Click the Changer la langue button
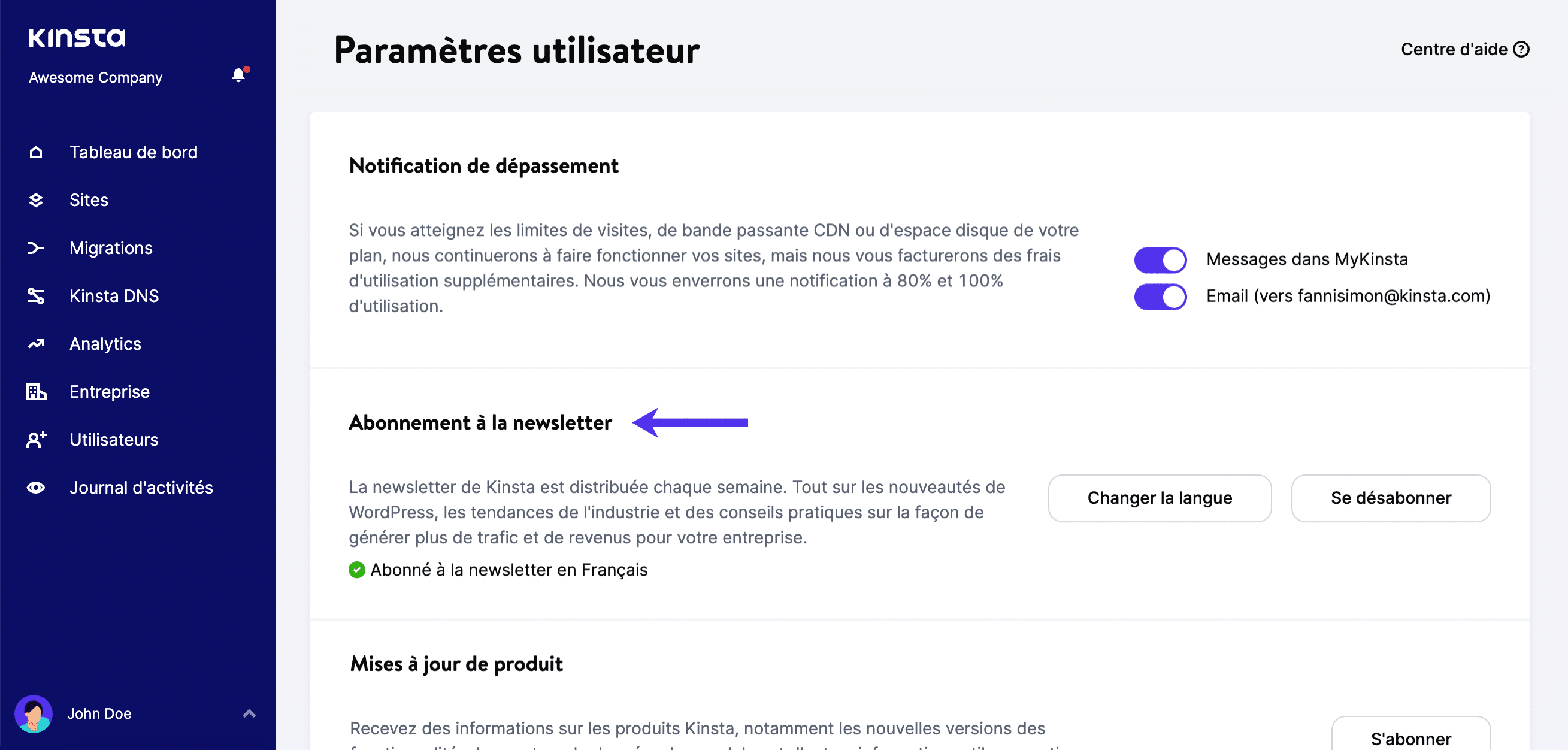The height and width of the screenshot is (750, 1568). tap(1160, 497)
